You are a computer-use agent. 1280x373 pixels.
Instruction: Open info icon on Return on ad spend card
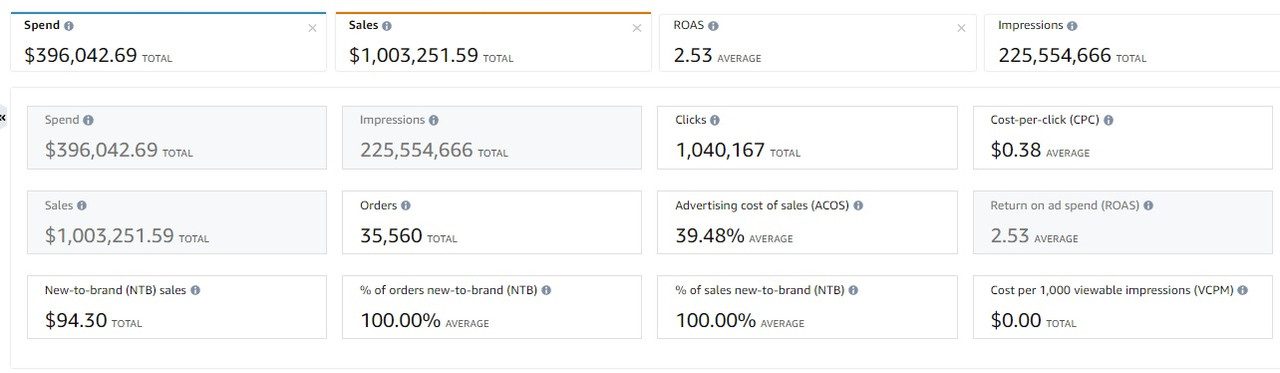tap(1147, 205)
